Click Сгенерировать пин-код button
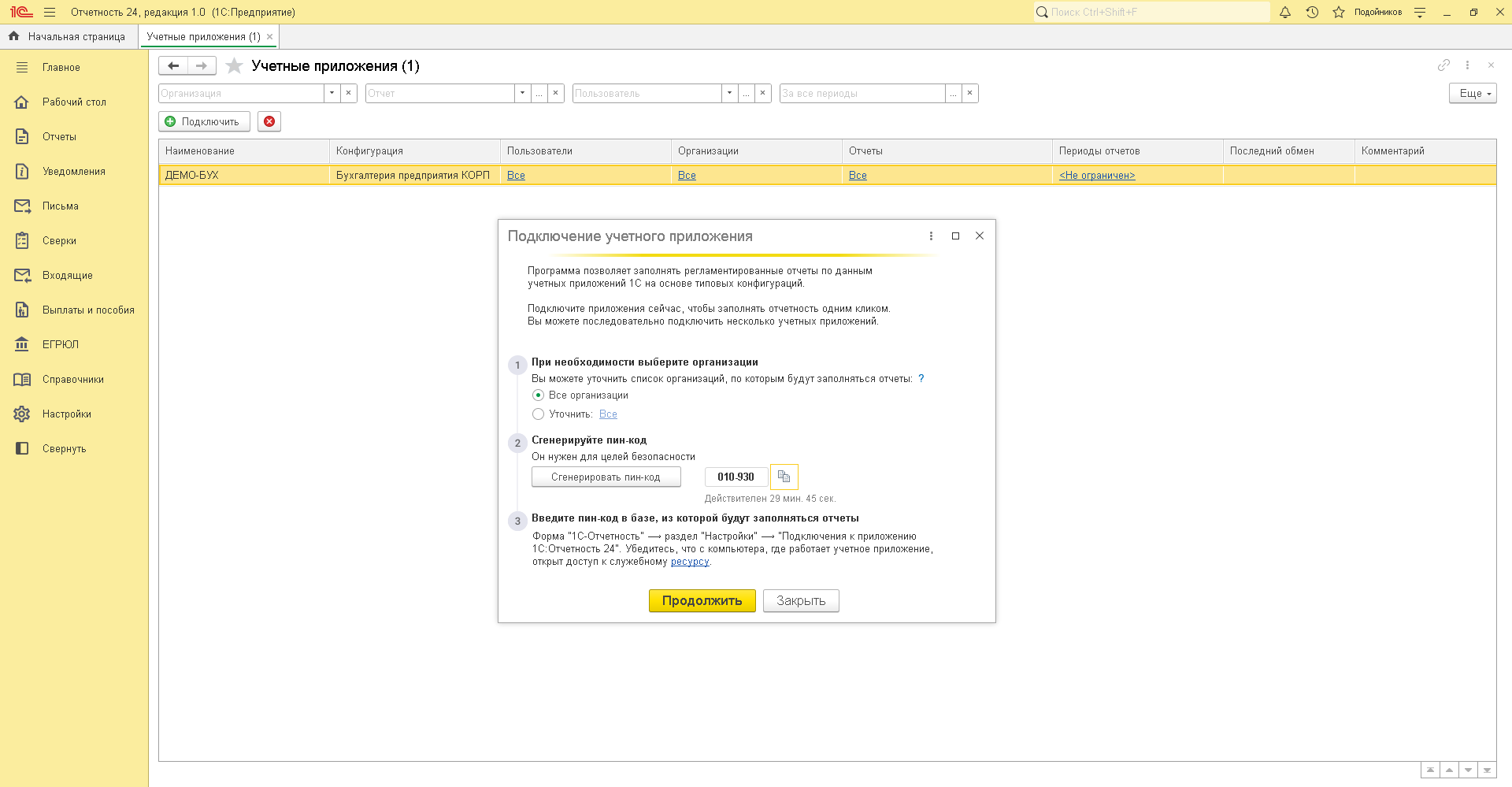 pos(606,477)
